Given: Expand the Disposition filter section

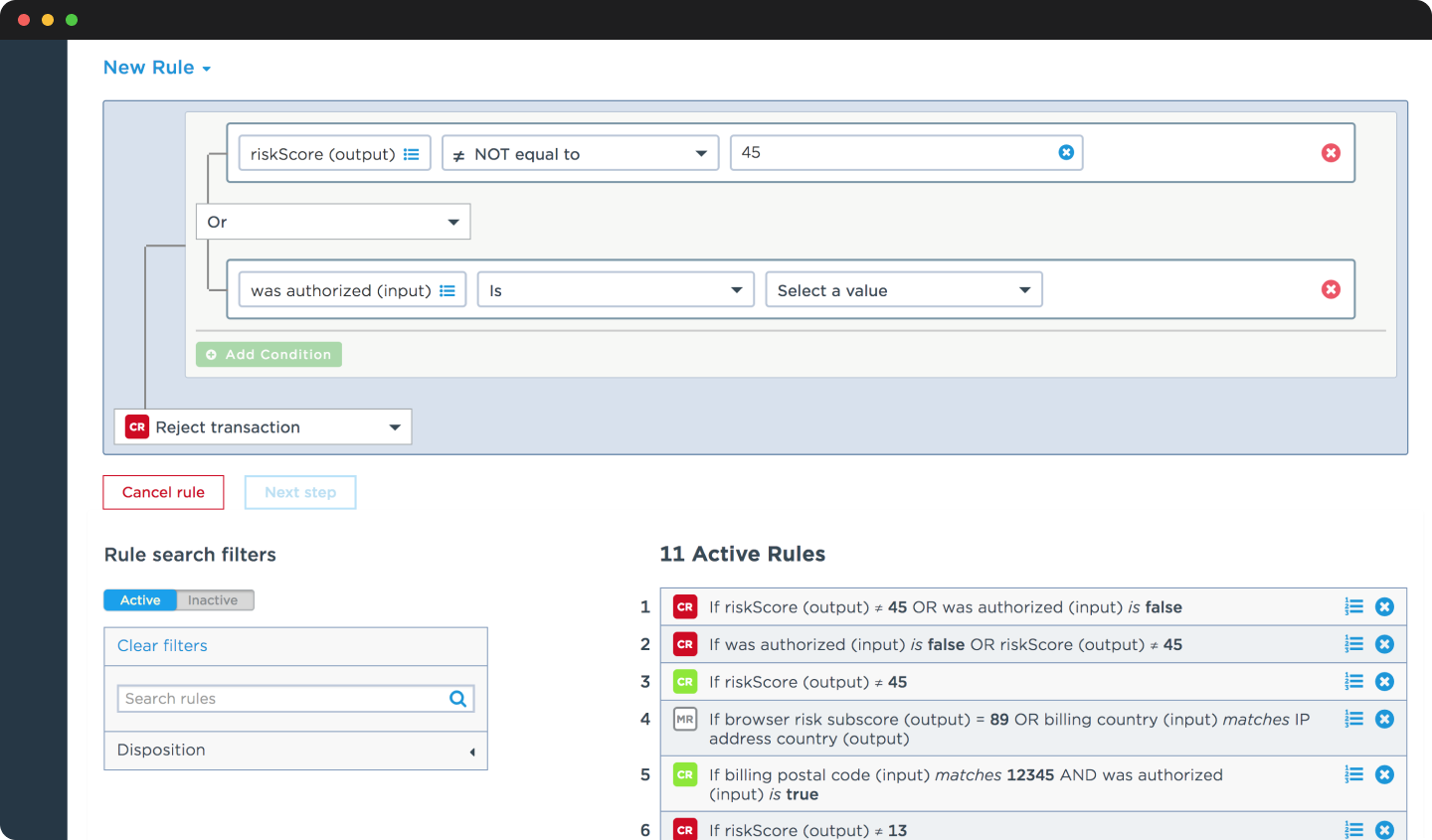Looking at the screenshot, I should 295,751.
